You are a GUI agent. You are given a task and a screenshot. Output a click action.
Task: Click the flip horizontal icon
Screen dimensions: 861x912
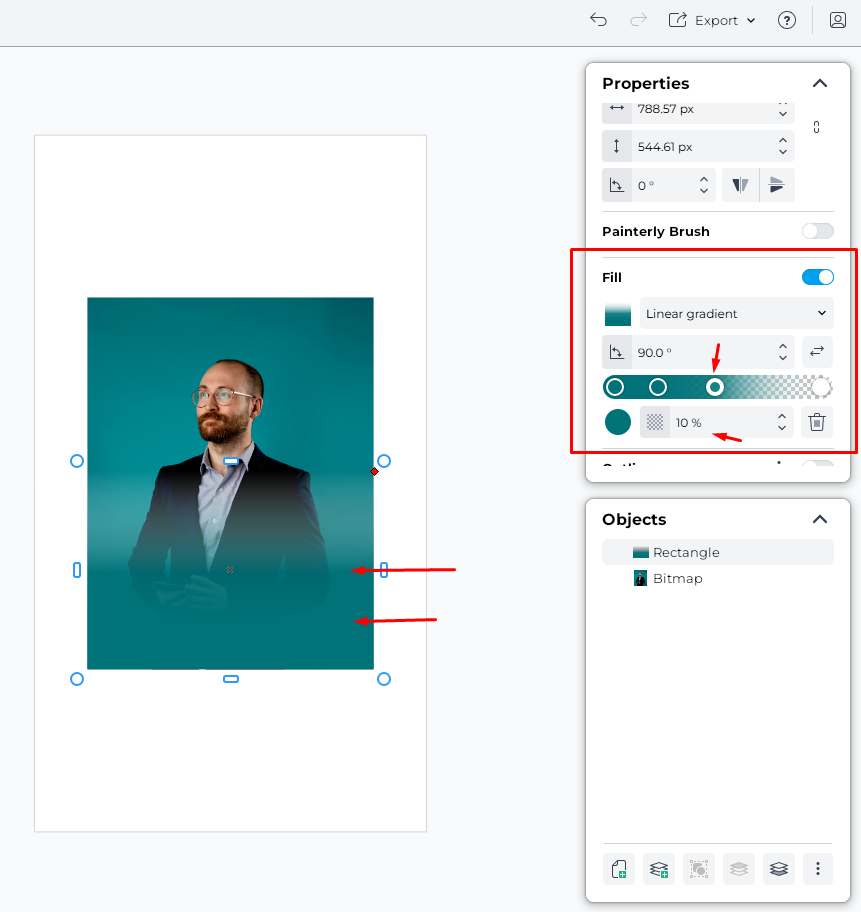(740, 185)
